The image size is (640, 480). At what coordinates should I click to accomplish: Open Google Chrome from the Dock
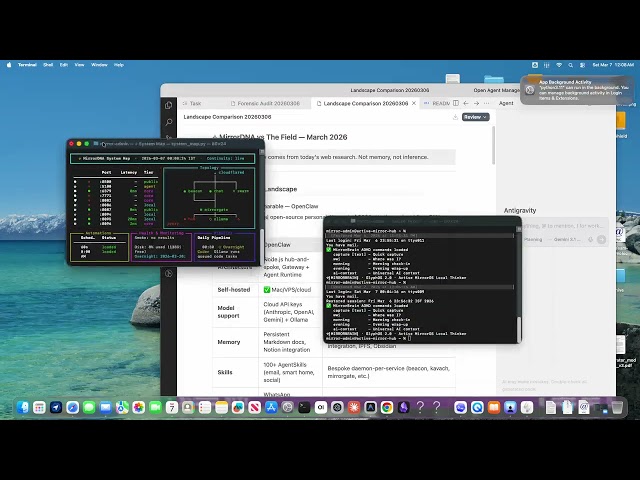coord(387,407)
